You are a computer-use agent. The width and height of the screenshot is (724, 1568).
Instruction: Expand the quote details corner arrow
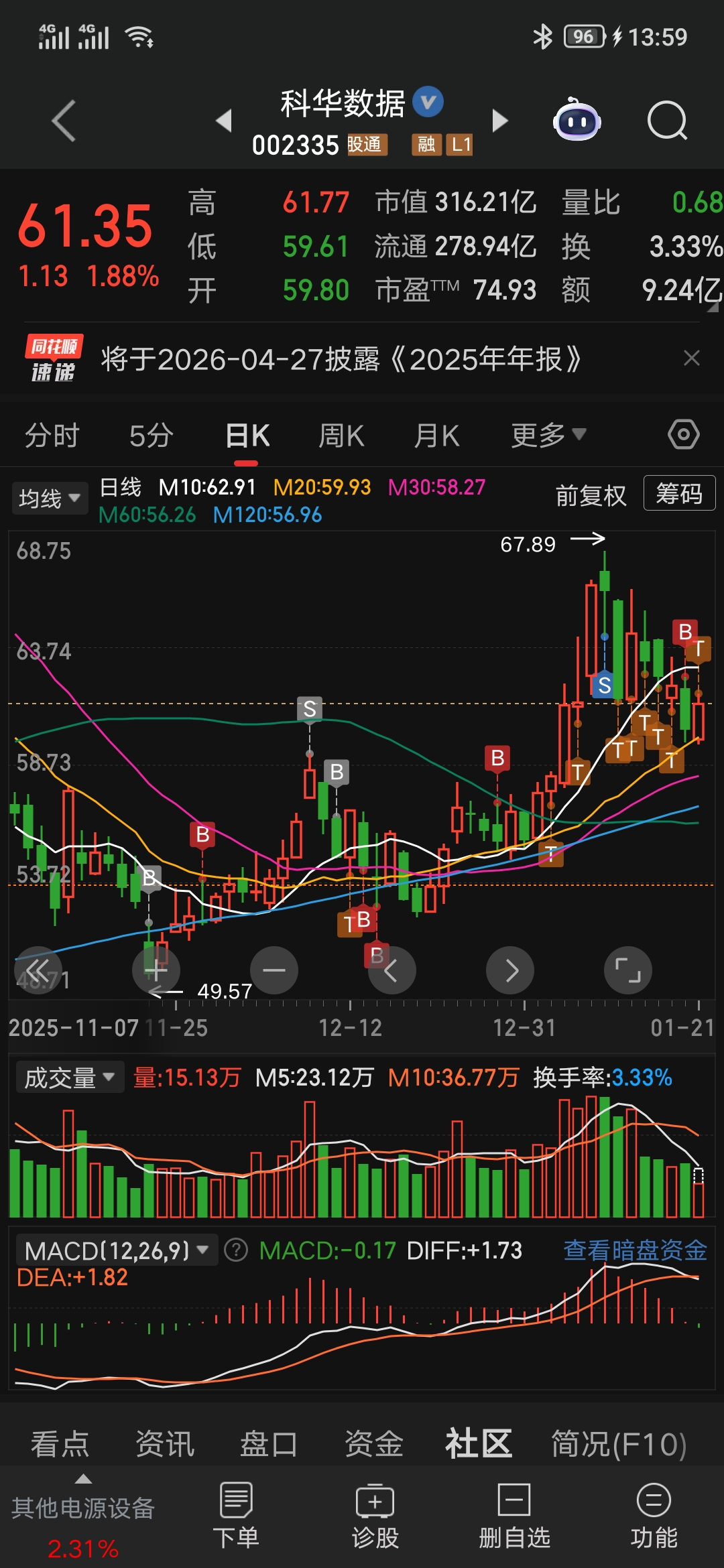pyautogui.click(x=713, y=308)
